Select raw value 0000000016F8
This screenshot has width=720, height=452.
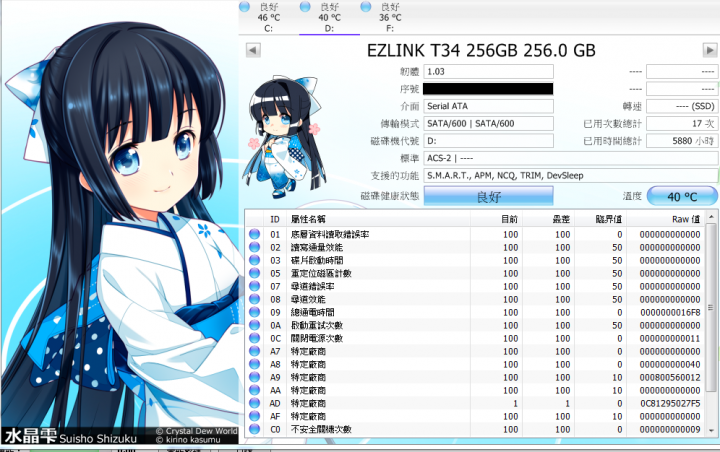(x=670, y=312)
